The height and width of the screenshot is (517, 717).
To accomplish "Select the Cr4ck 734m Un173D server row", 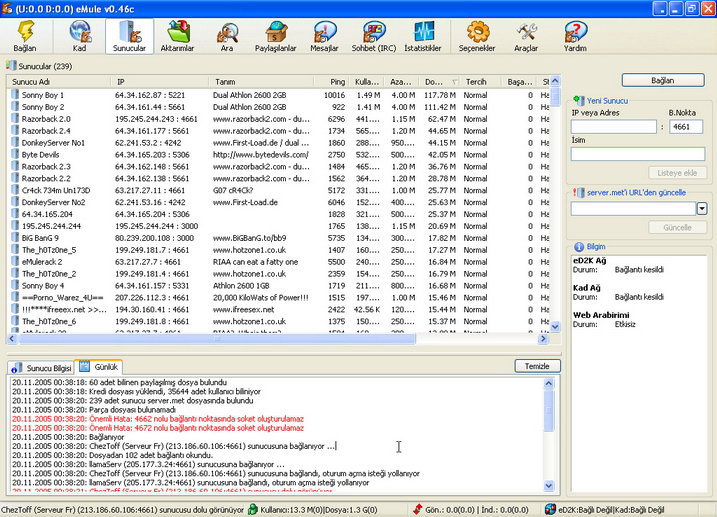I will click(279, 190).
